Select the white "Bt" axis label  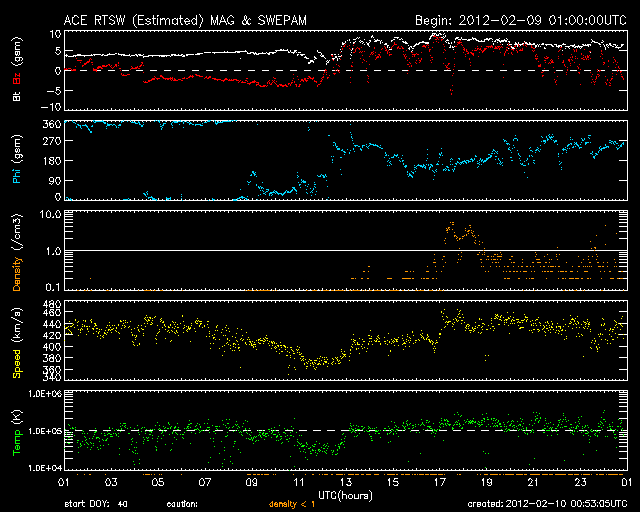pos(17,96)
